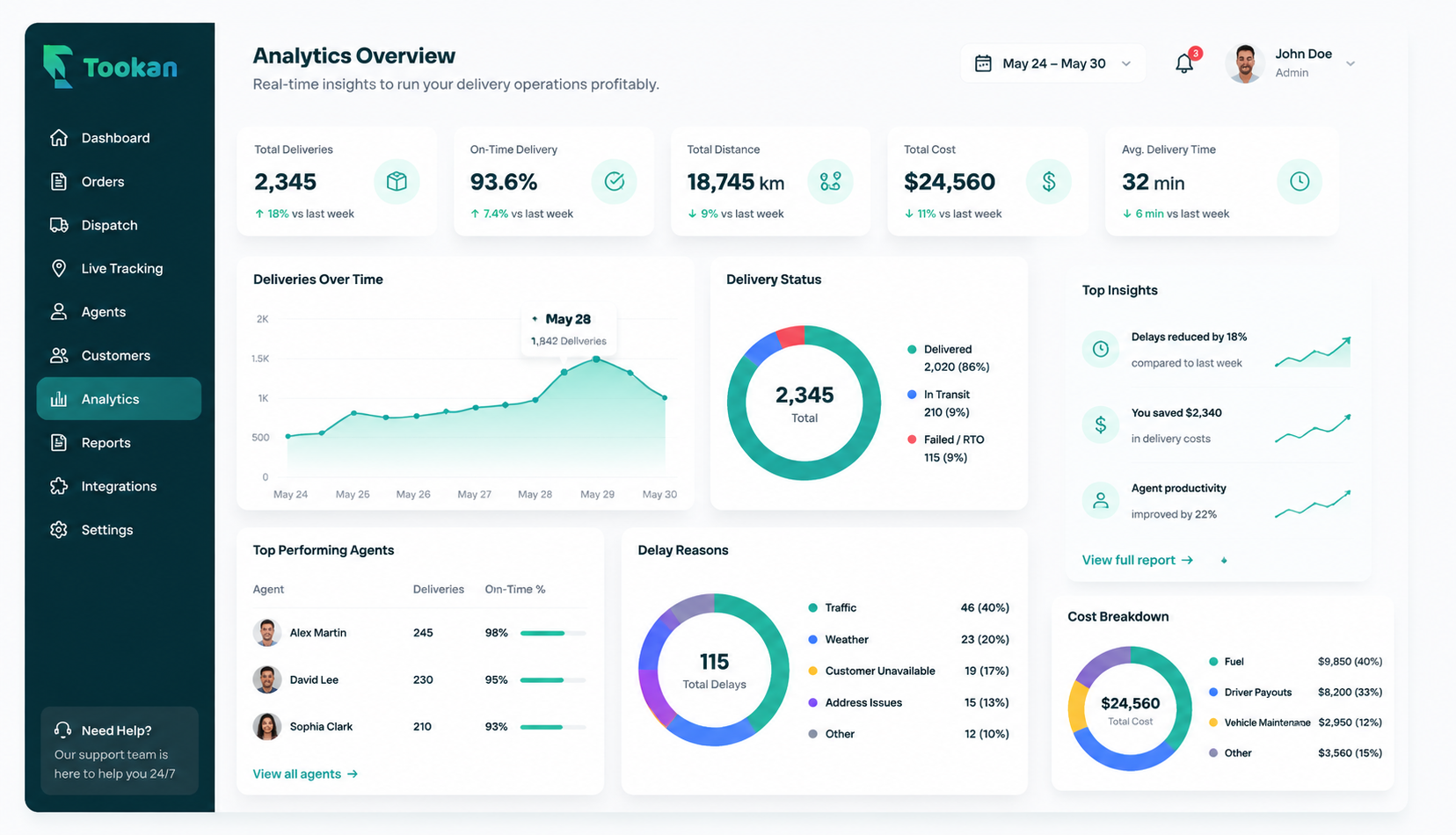Open notifications via the bell icon
Image resolution: width=1456 pixels, height=835 pixels.
pyautogui.click(x=1184, y=63)
